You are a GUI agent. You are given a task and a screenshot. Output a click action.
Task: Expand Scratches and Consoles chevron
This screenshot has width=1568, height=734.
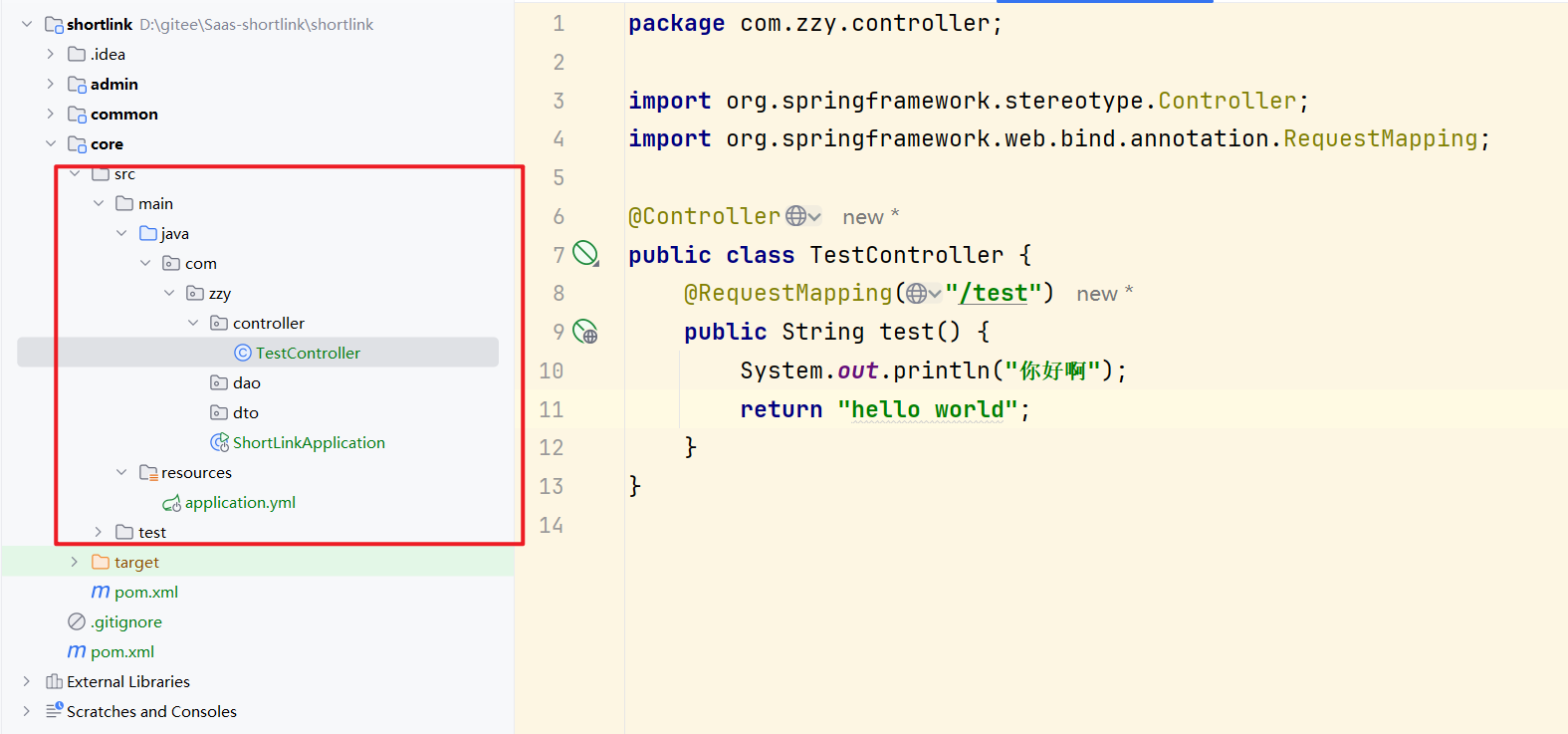[x=27, y=711]
